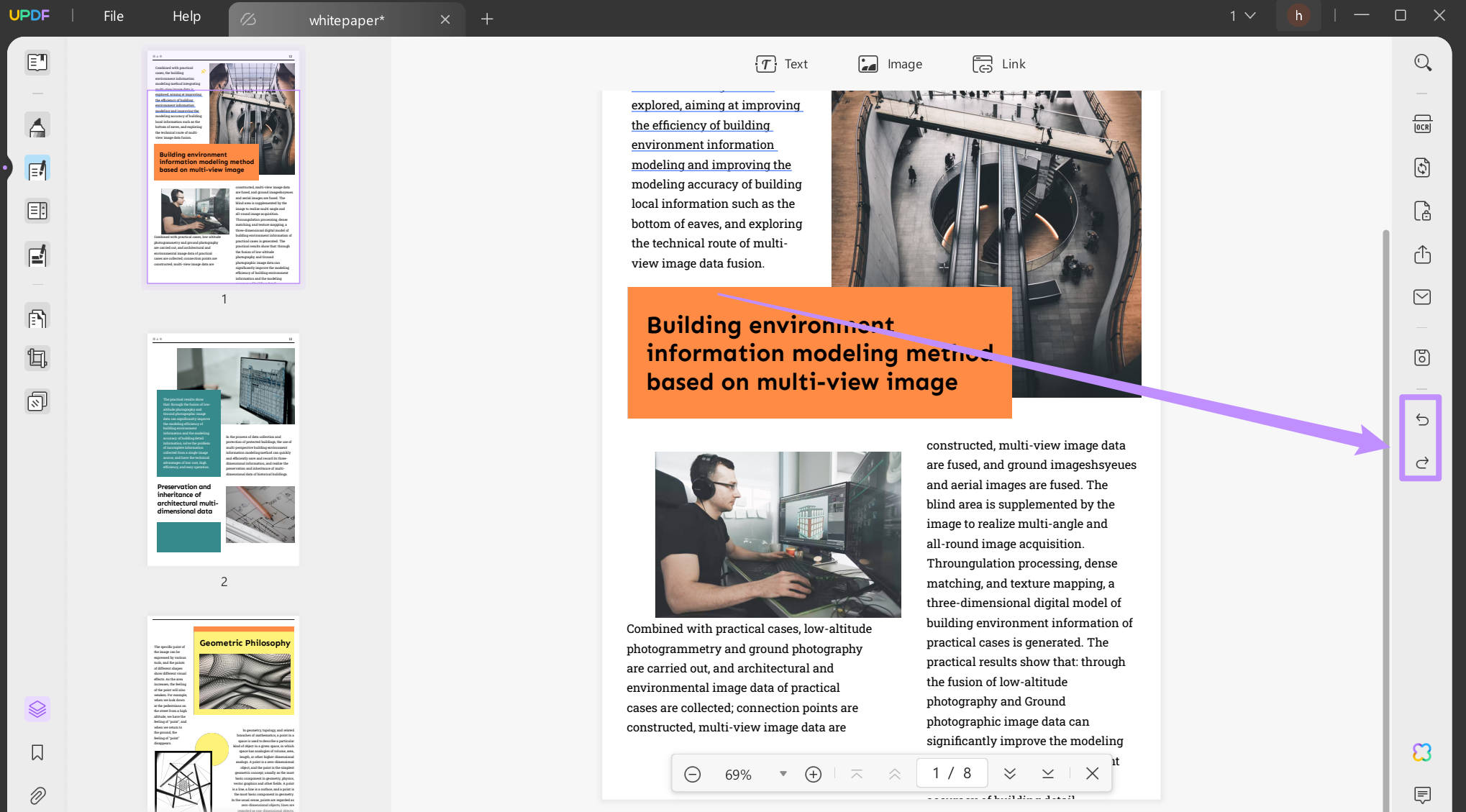The image size is (1466, 812).
Task: Open a new tab
Action: [x=487, y=19]
